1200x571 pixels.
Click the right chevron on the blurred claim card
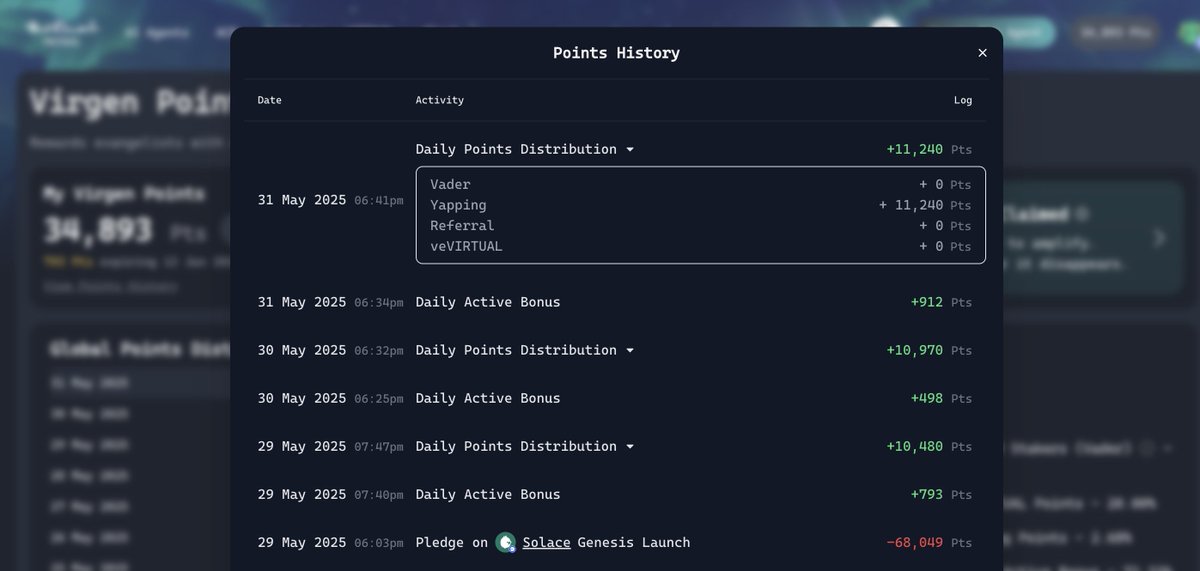(1159, 238)
